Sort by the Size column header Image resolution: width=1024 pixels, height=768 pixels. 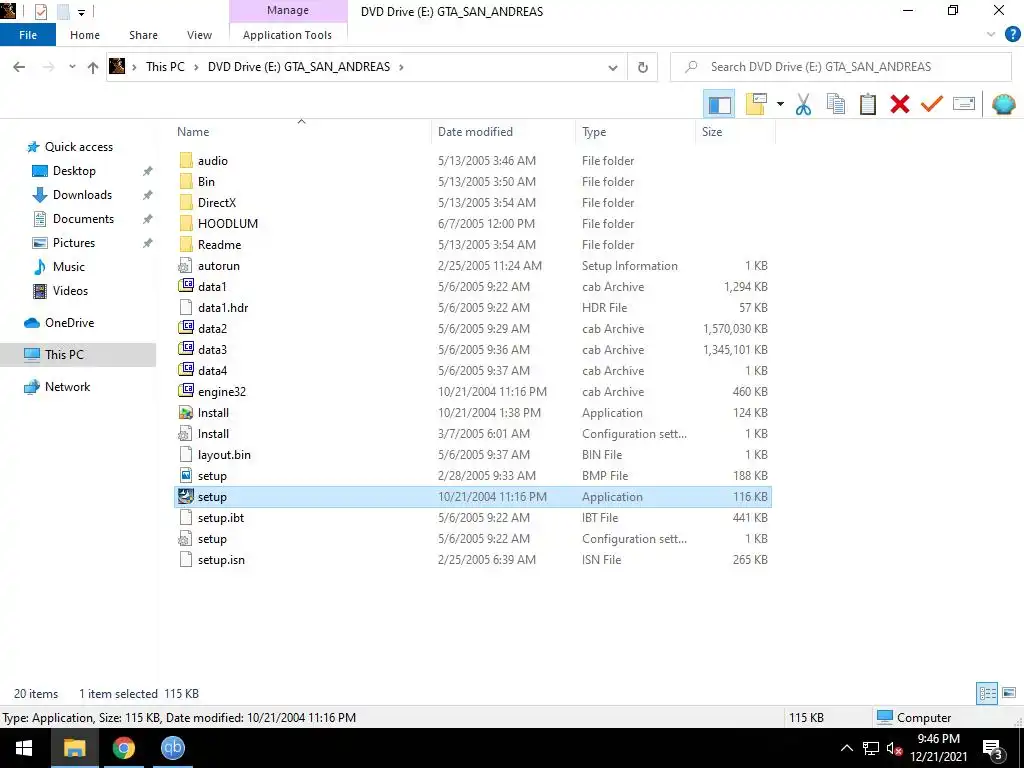point(712,131)
